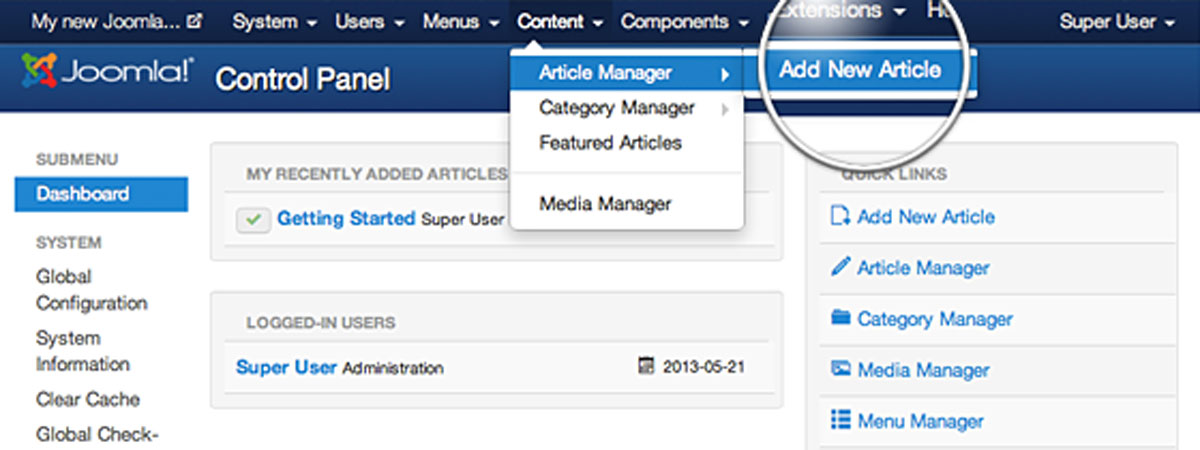Screen dimensions: 1200x450
Task: Toggle published checkmark for Getting Started
Action: coord(254,219)
